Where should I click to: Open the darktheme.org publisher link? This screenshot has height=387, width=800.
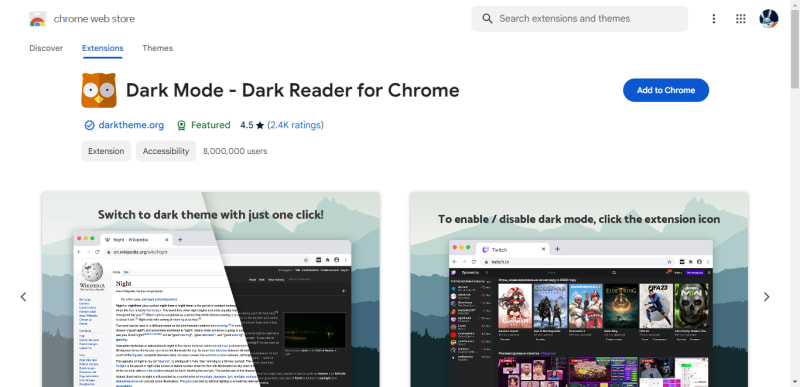(x=131, y=125)
